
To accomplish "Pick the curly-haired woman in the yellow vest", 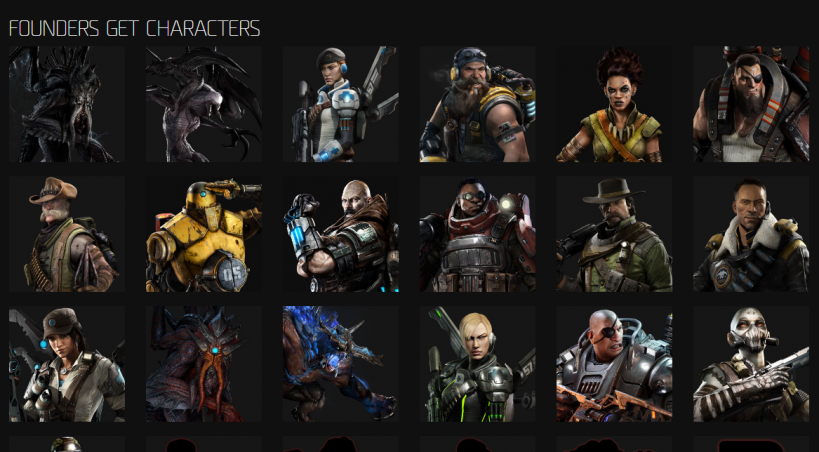I will [x=614, y=104].
